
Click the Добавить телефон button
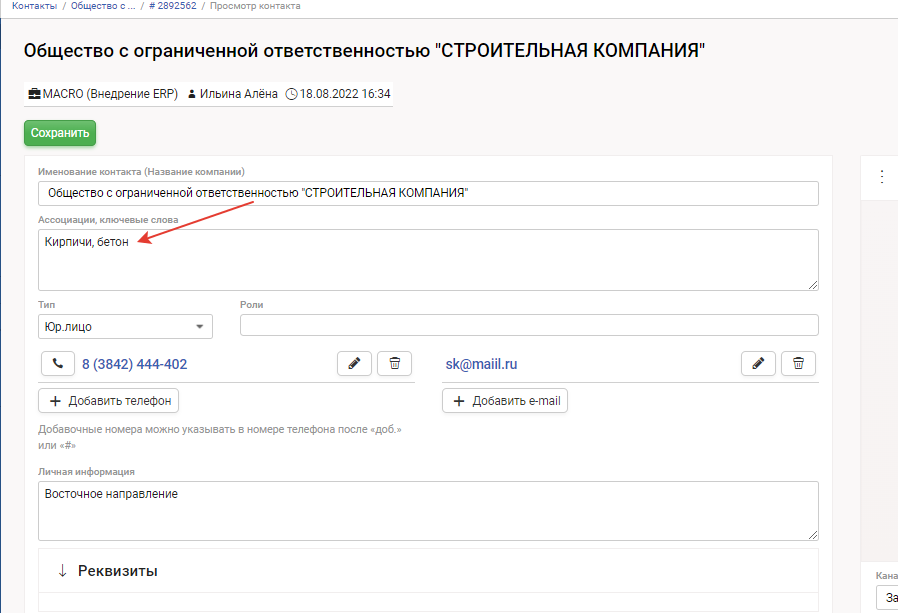[108, 401]
